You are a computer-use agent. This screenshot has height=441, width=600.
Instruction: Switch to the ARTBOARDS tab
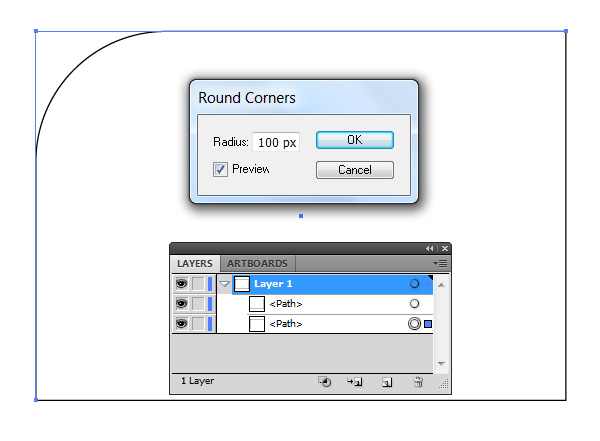point(257,263)
